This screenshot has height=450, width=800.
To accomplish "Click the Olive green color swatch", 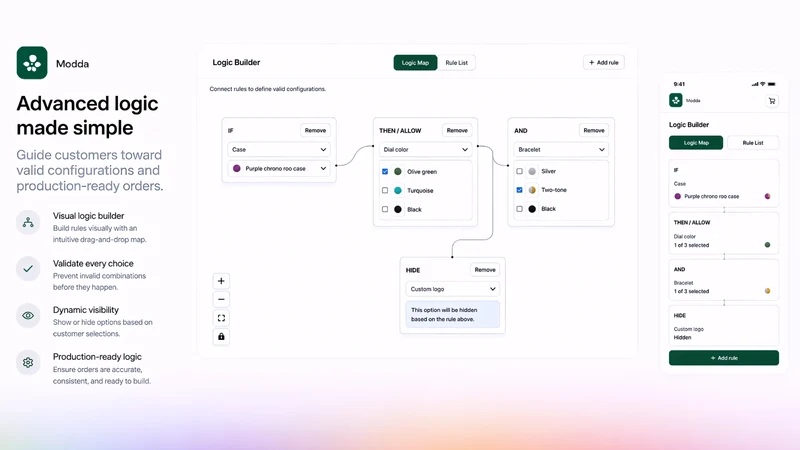I will [x=398, y=171].
